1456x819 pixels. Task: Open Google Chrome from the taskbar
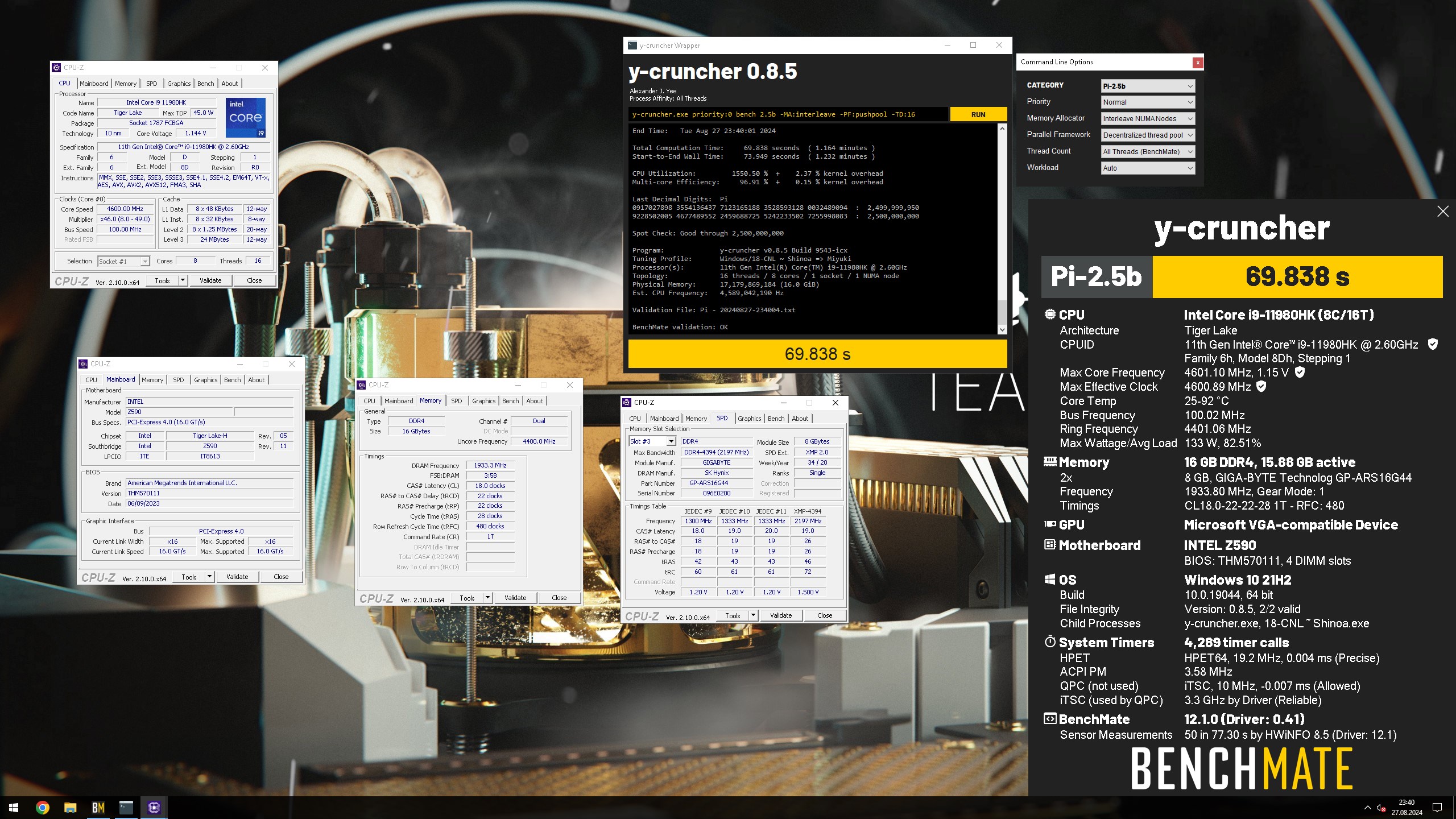click(x=42, y=807)
